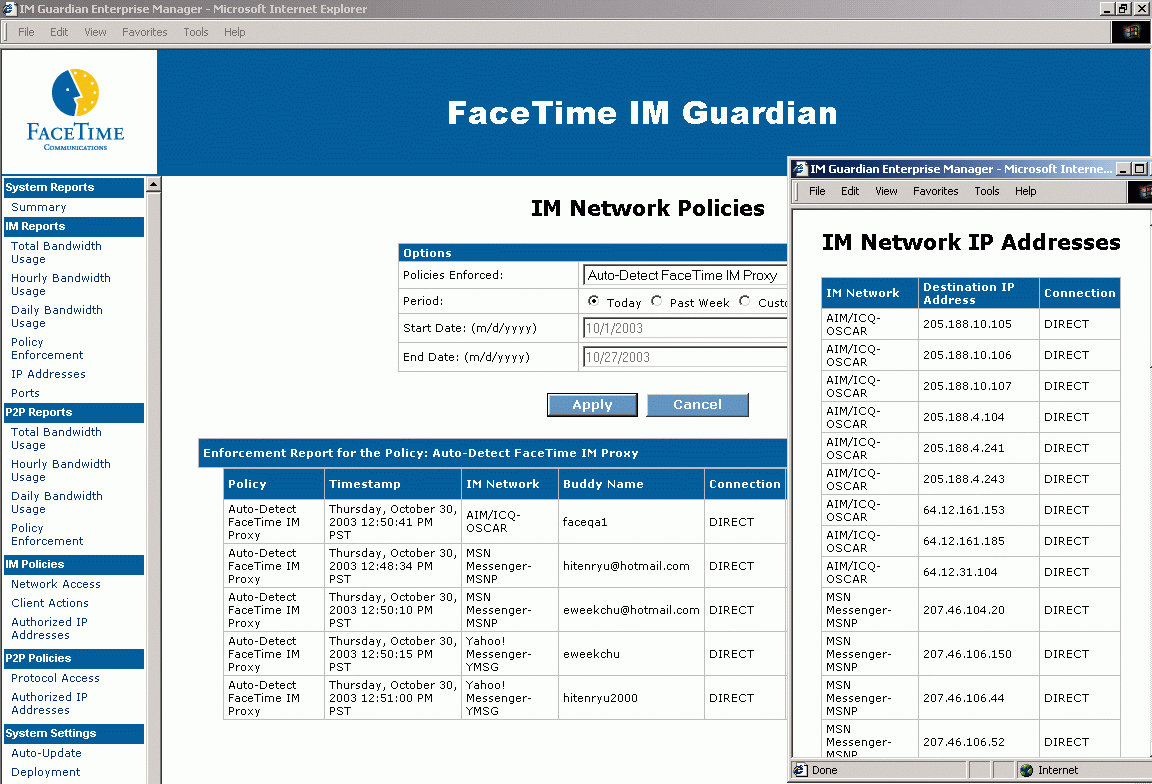This screenshot has height=784, width=1152.
Task: Open the Policies Enforced dropdown
Action: point(685,275)
